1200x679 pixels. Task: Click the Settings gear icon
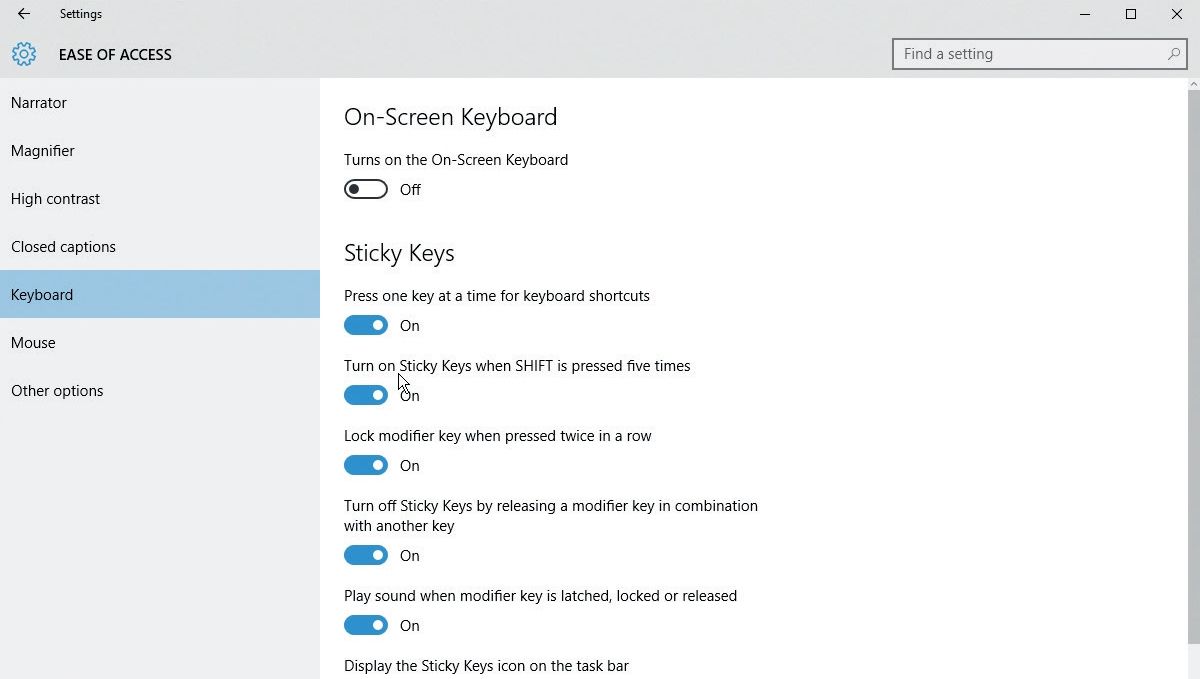pos(23,55)
